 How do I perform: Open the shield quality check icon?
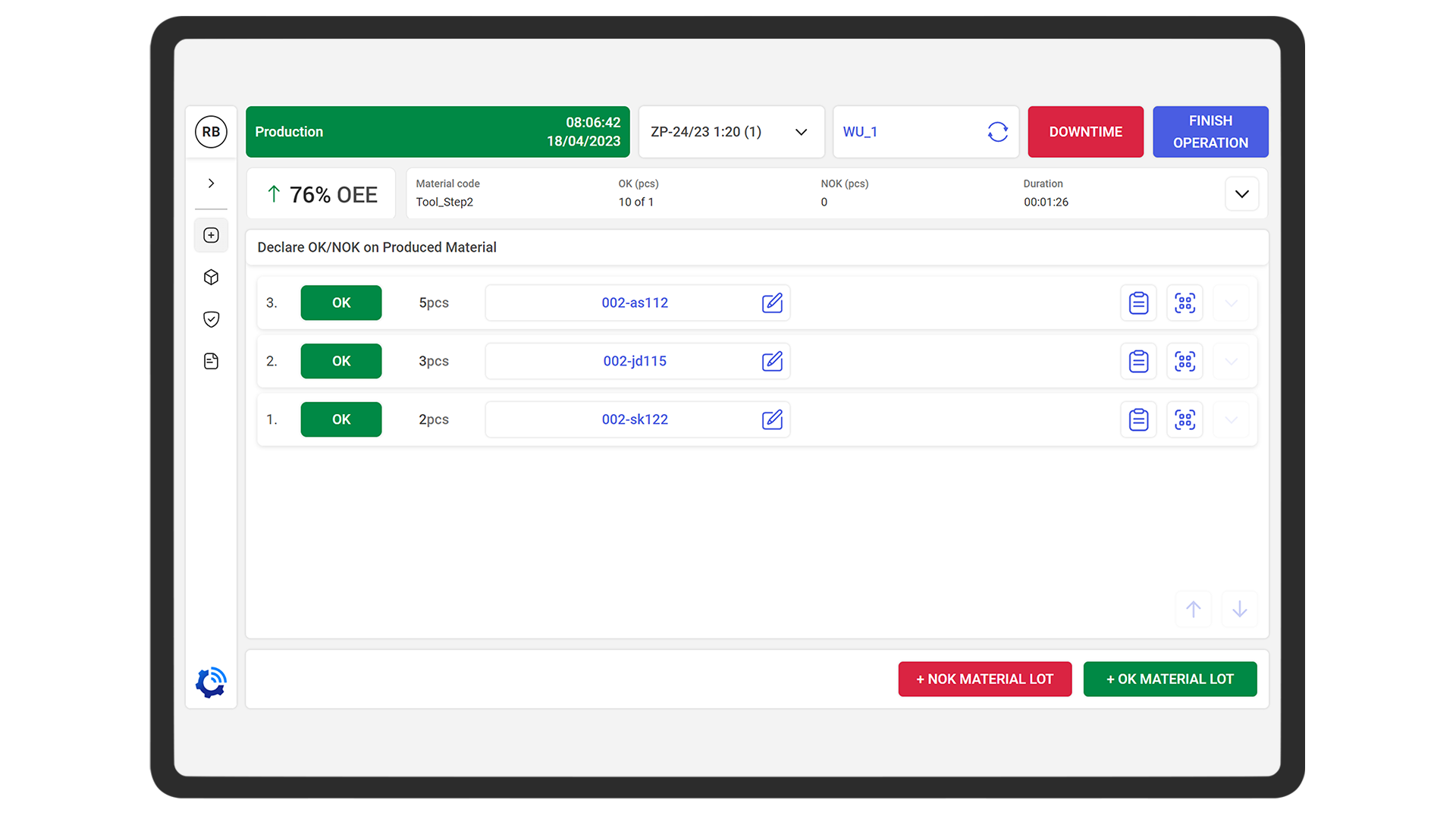(211, 319)
